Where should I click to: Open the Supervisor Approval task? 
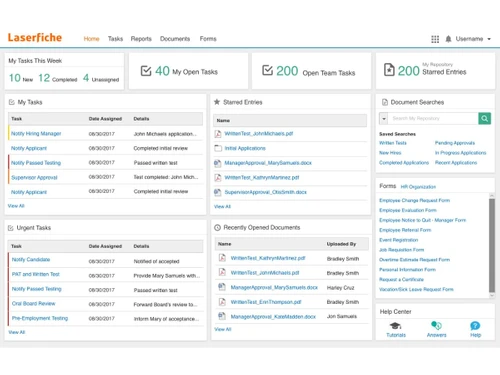[x=34, y=178]
